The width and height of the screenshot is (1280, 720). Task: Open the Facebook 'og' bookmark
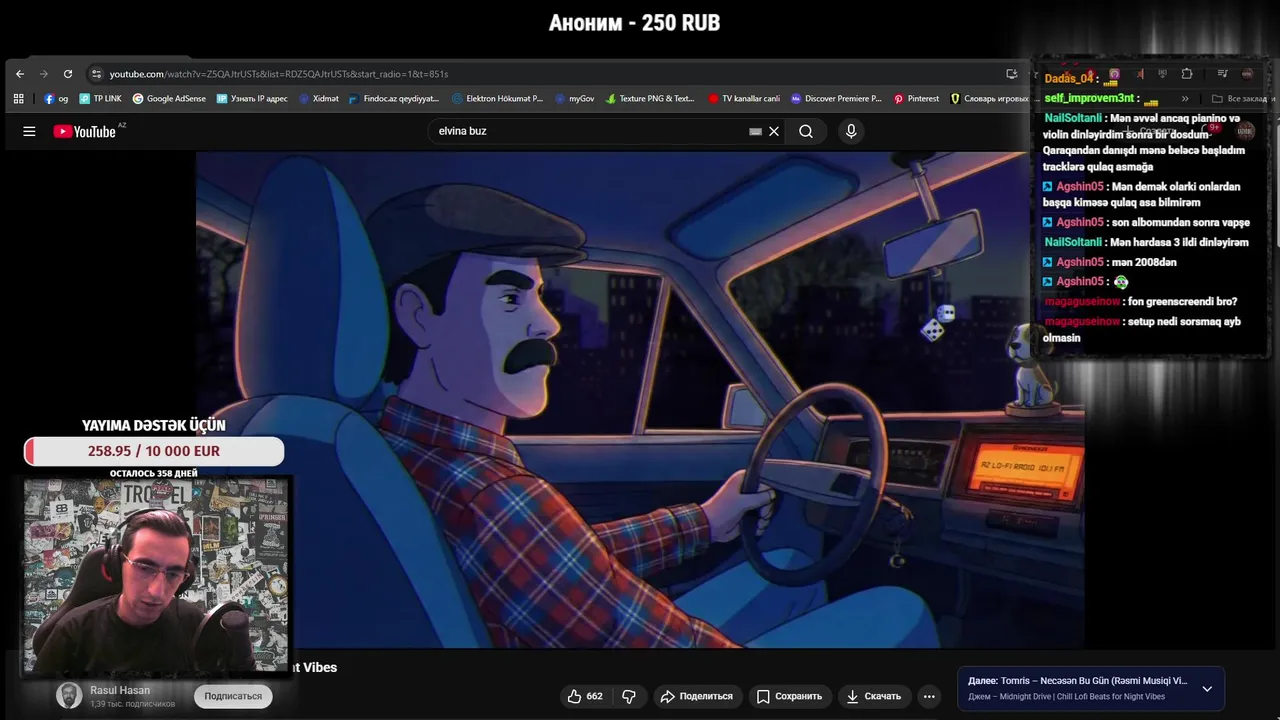(56, 99)
